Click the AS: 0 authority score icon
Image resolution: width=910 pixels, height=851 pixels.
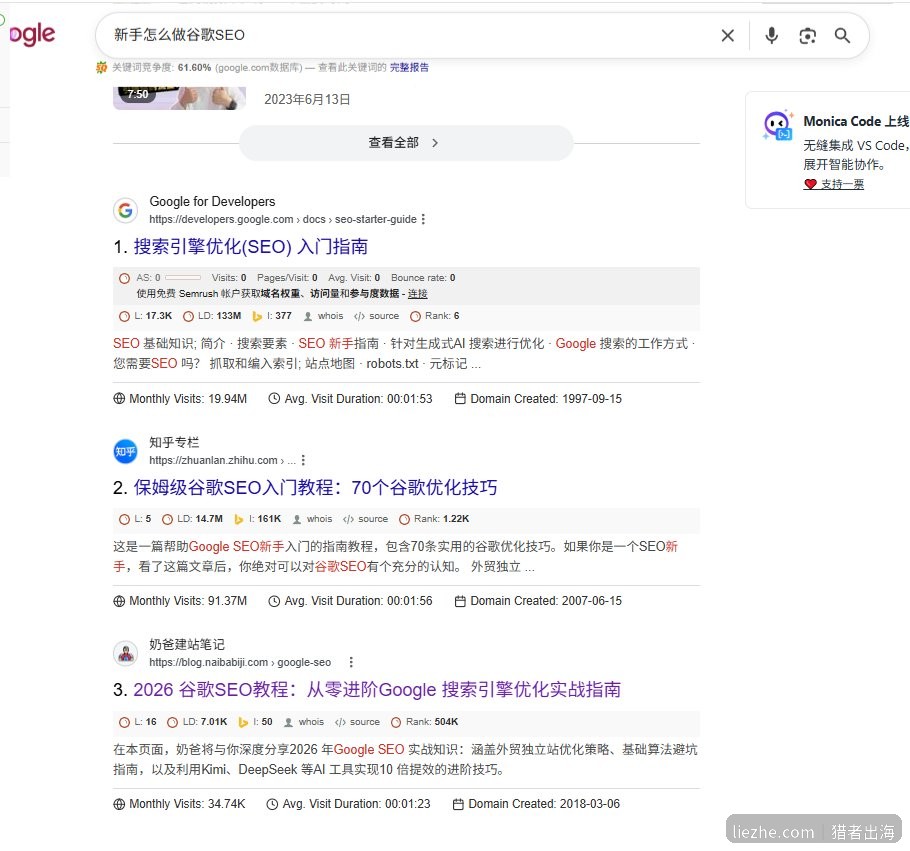pyautogui.click(x=124, y=278)
